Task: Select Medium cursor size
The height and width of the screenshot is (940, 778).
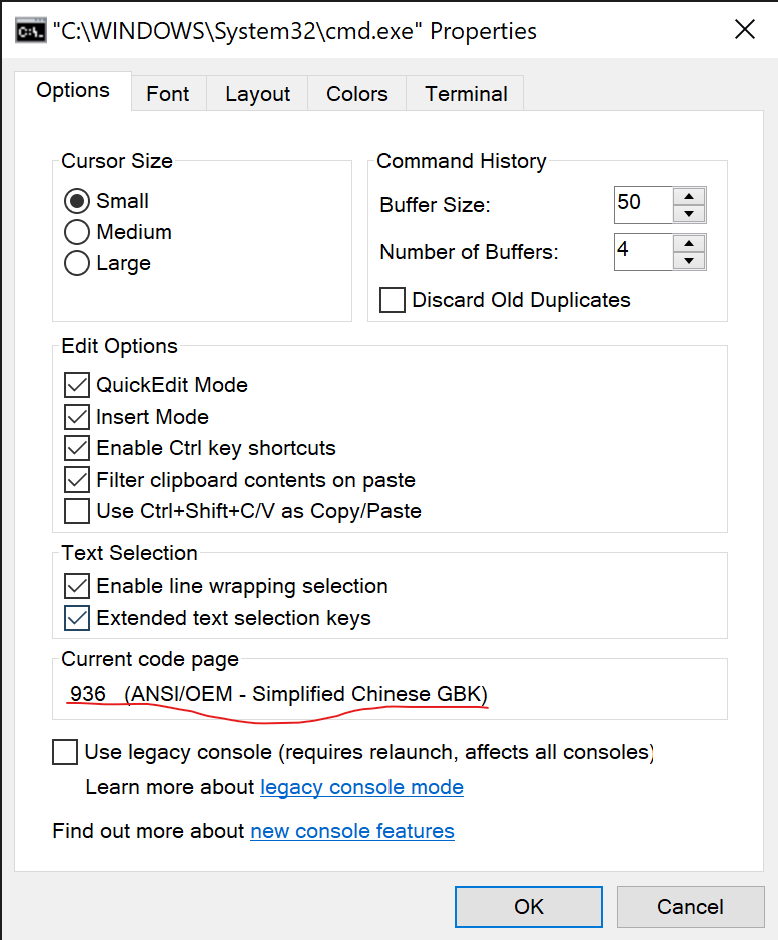Action: [78, 232]
